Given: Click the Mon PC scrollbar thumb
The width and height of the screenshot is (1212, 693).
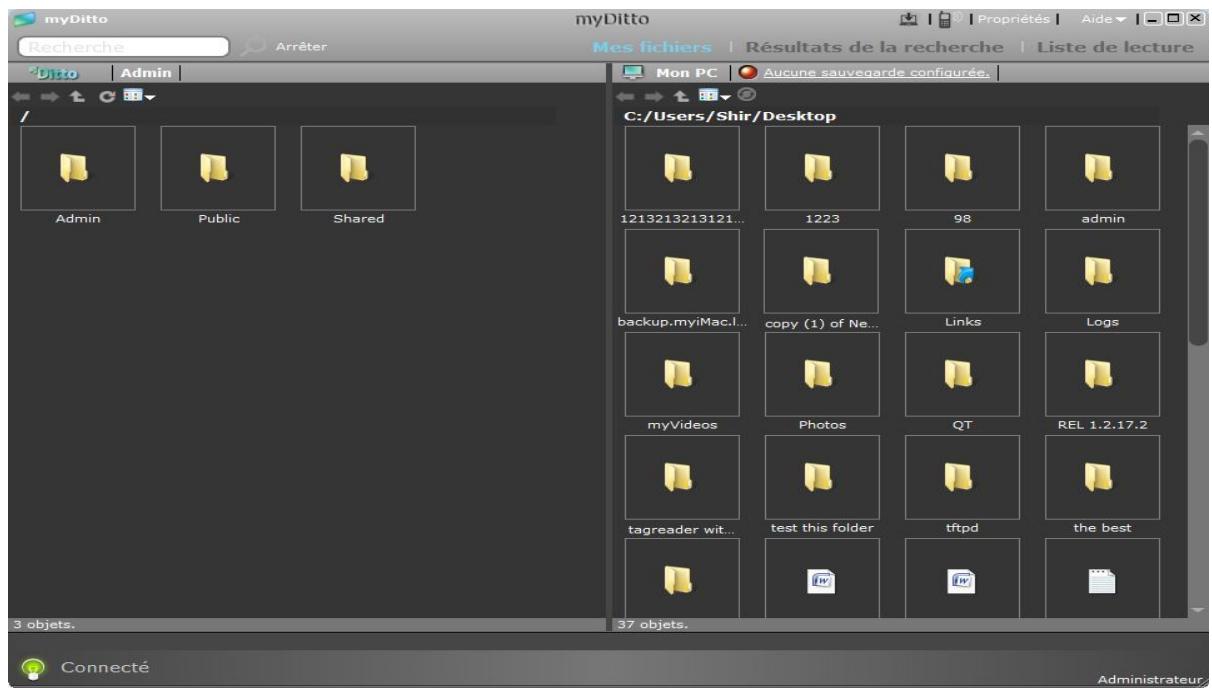Looking at the screenshot, I should 1198,243.
